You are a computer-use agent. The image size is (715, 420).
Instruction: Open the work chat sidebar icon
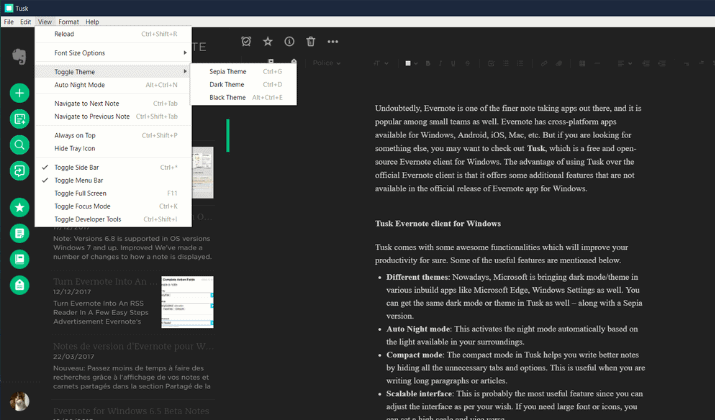point(19,171)
